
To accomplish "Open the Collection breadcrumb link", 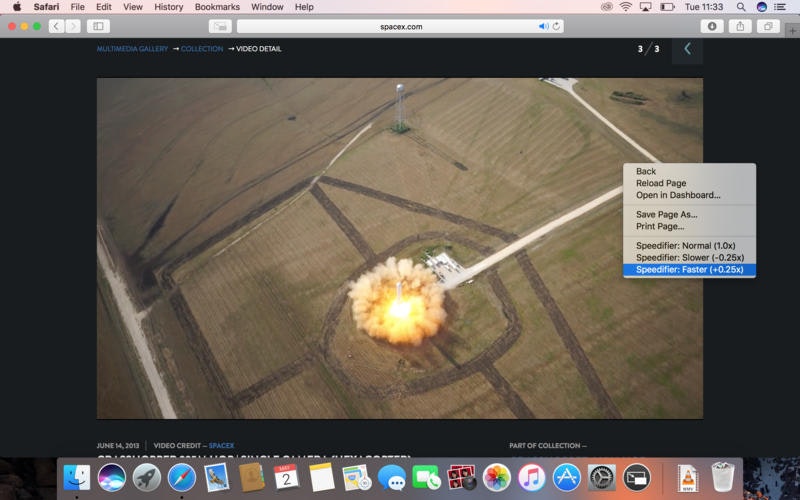I will pos(202,48).
